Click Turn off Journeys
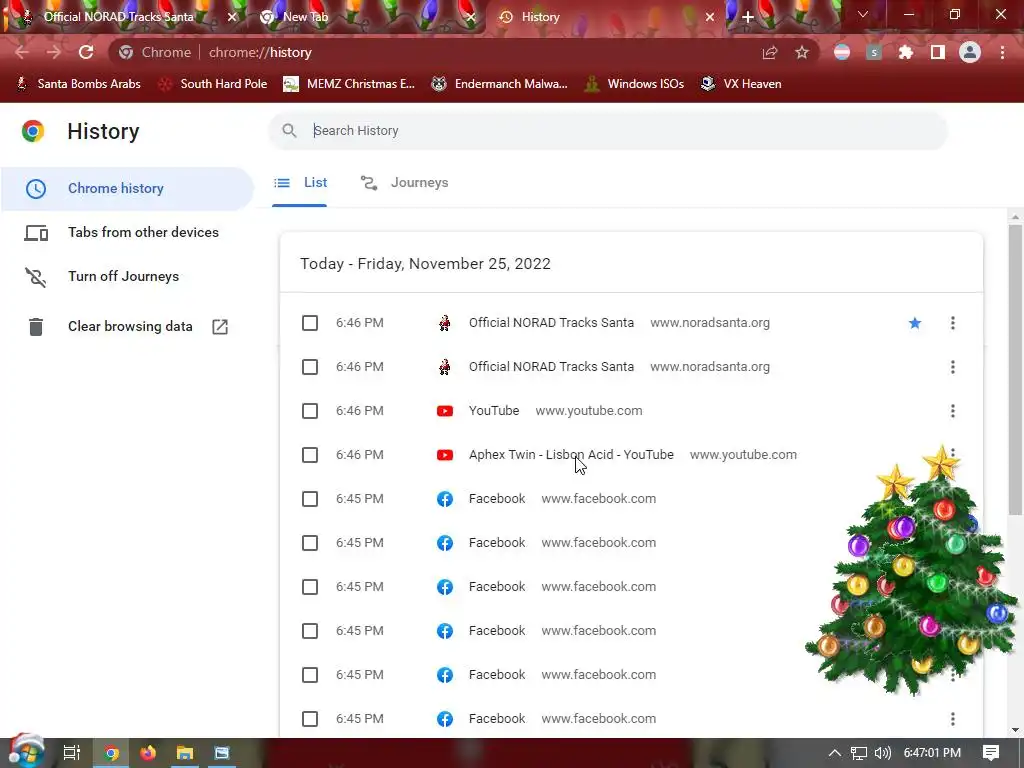 pos(127,276)
